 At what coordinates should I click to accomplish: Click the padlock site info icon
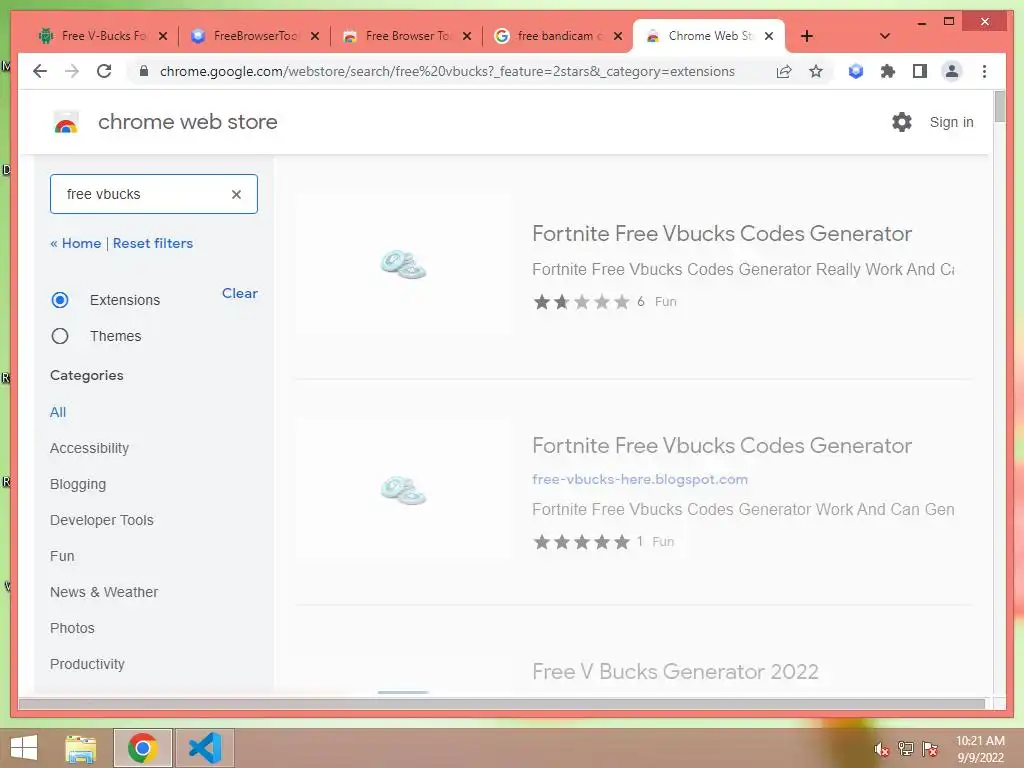pyautogui.click(x=144, y=71)
